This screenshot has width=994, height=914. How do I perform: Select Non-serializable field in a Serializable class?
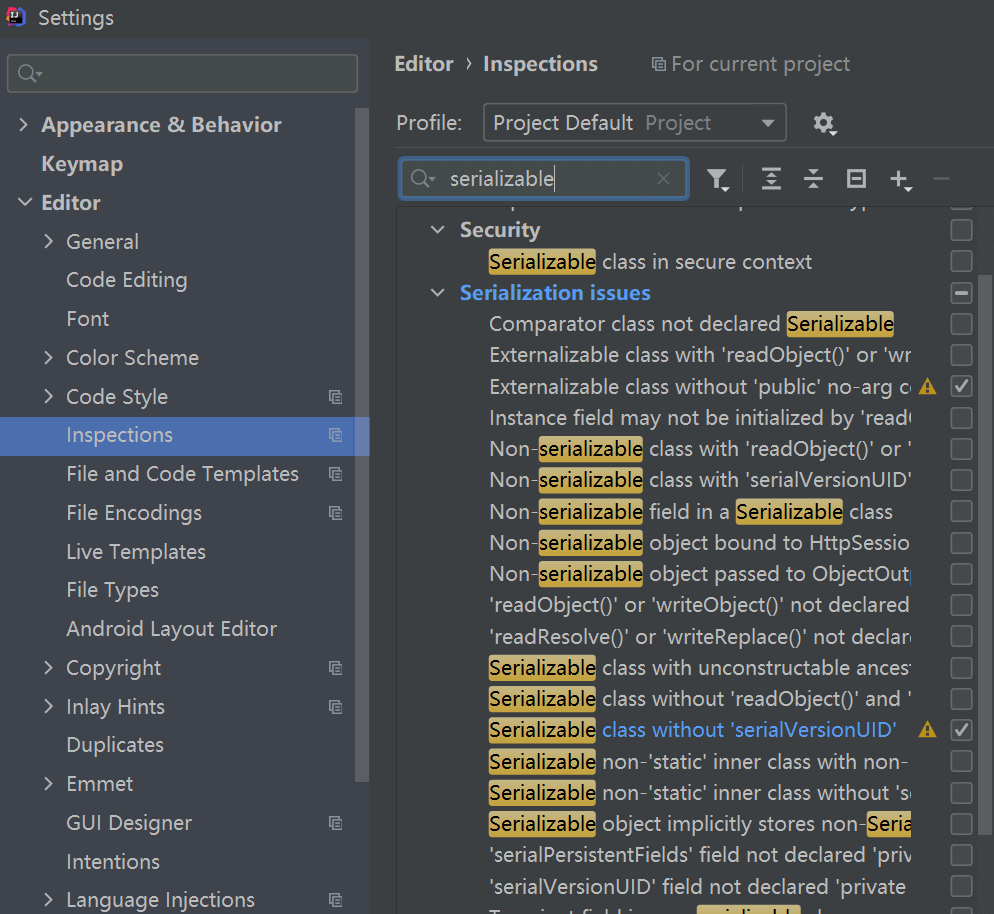690,512
